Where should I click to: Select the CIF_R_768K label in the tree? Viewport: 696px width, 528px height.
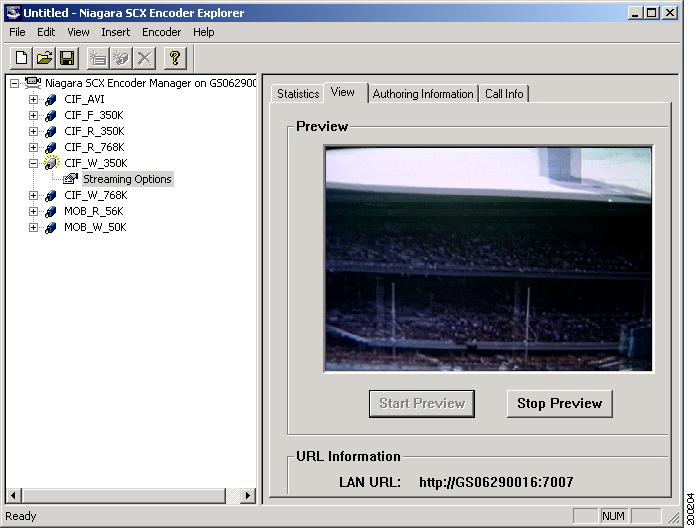(94, 147)
